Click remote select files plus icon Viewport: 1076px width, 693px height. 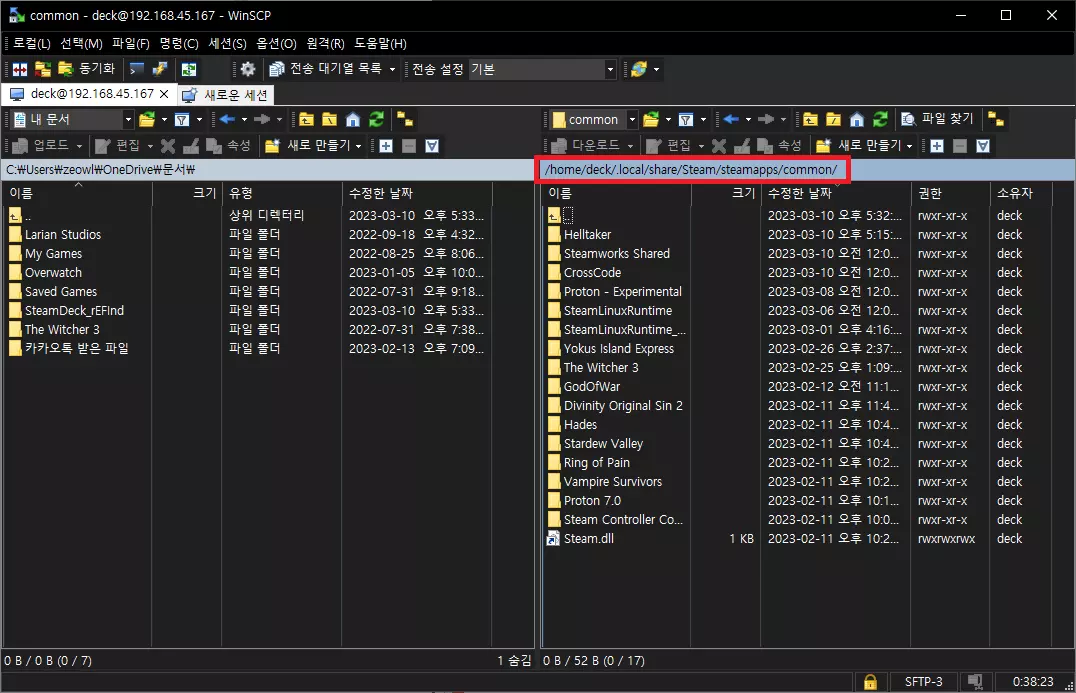(937, 145)
